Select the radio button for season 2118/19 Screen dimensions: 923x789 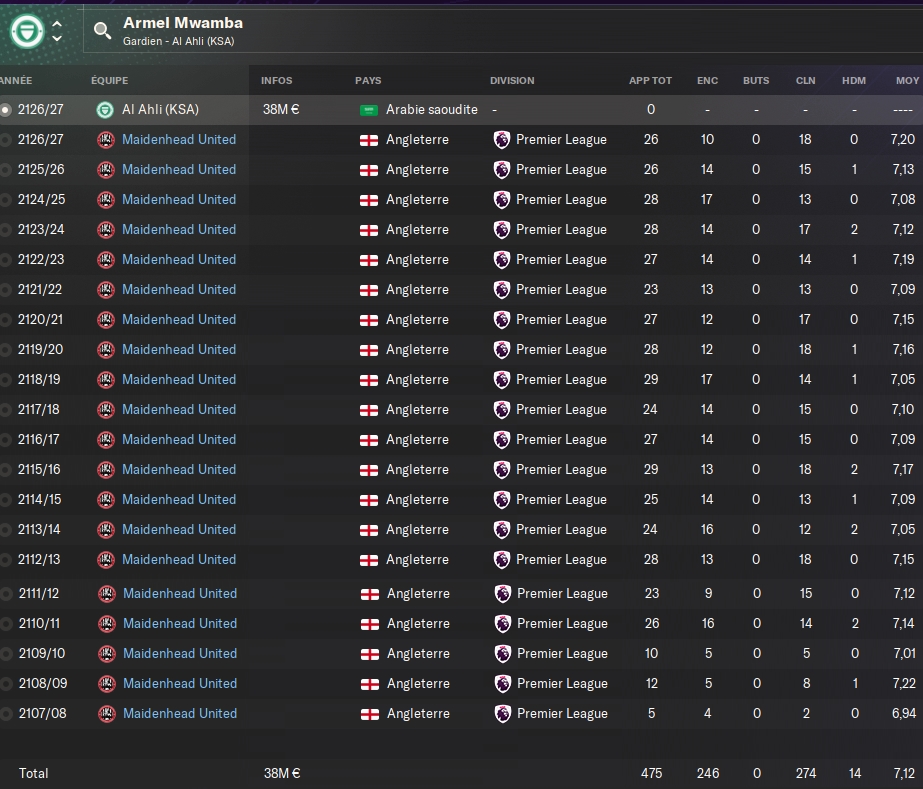[6, 380]
